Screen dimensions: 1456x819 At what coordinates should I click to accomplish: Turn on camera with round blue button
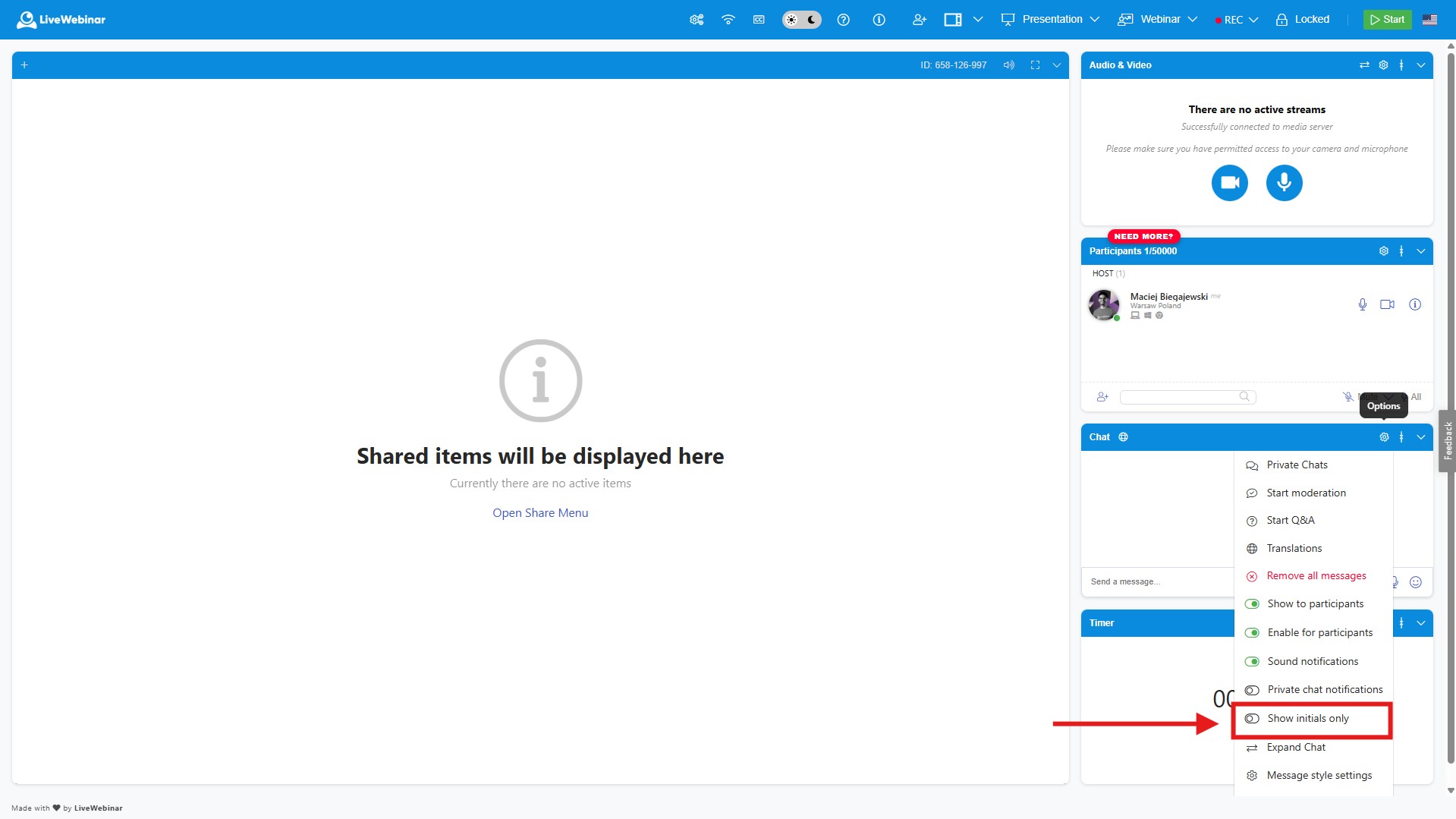pyautogui.click(x=1229, y=183)
